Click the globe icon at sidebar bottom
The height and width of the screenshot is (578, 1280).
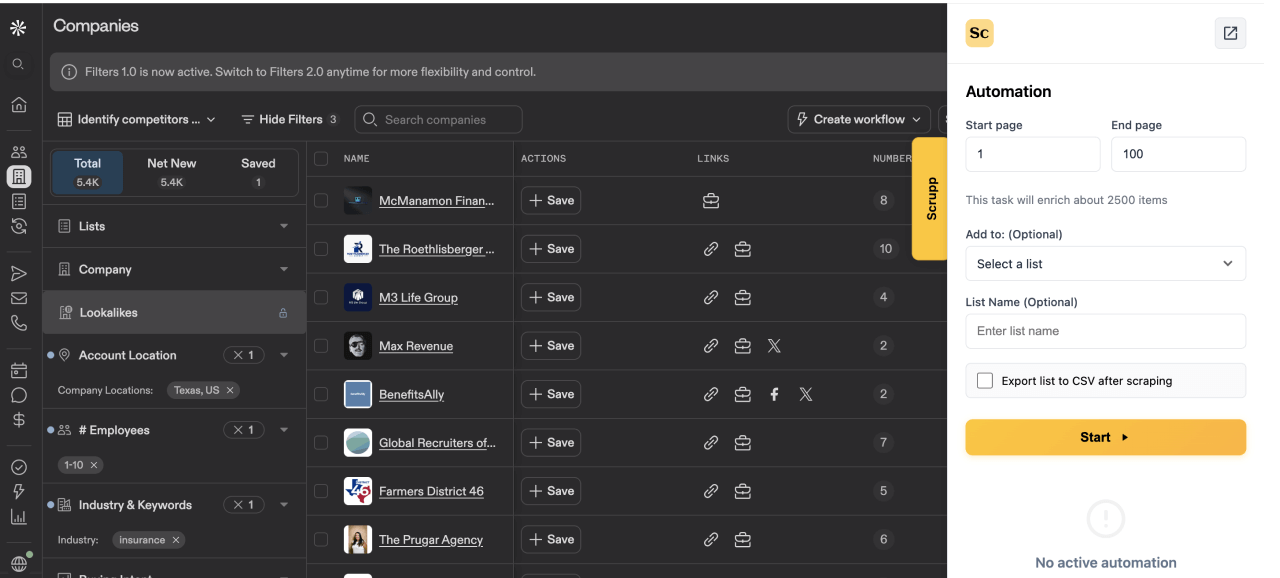[x=18, y=563]
